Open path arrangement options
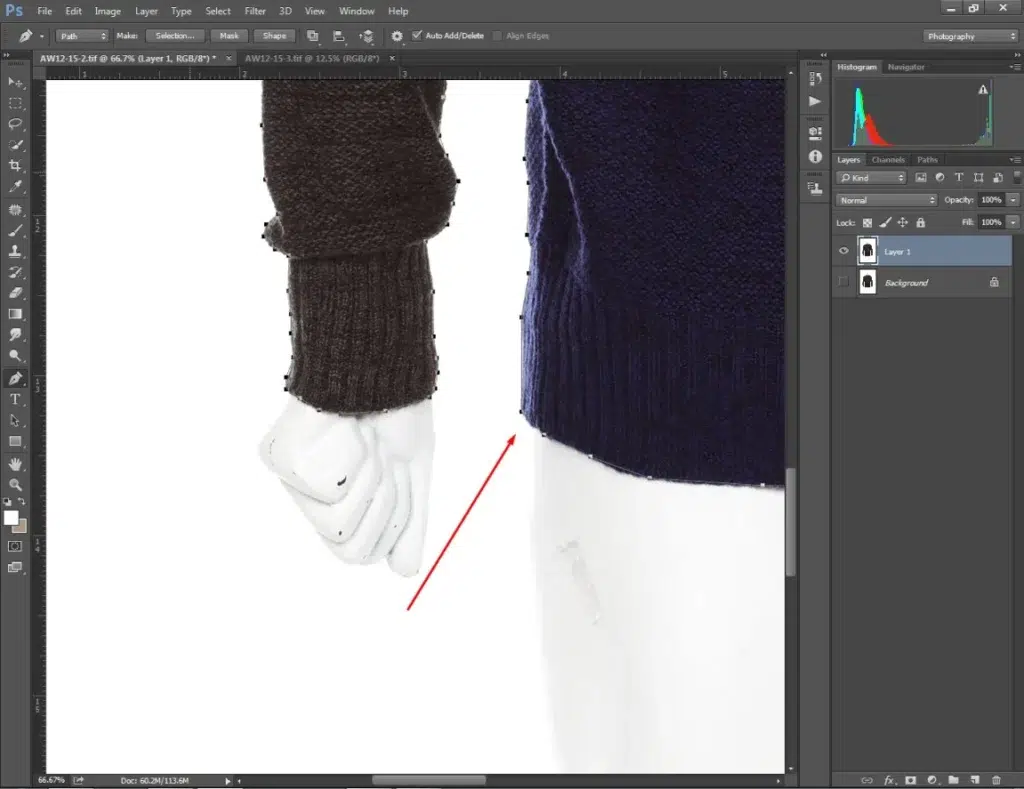1024x789 pixels. 366,36
